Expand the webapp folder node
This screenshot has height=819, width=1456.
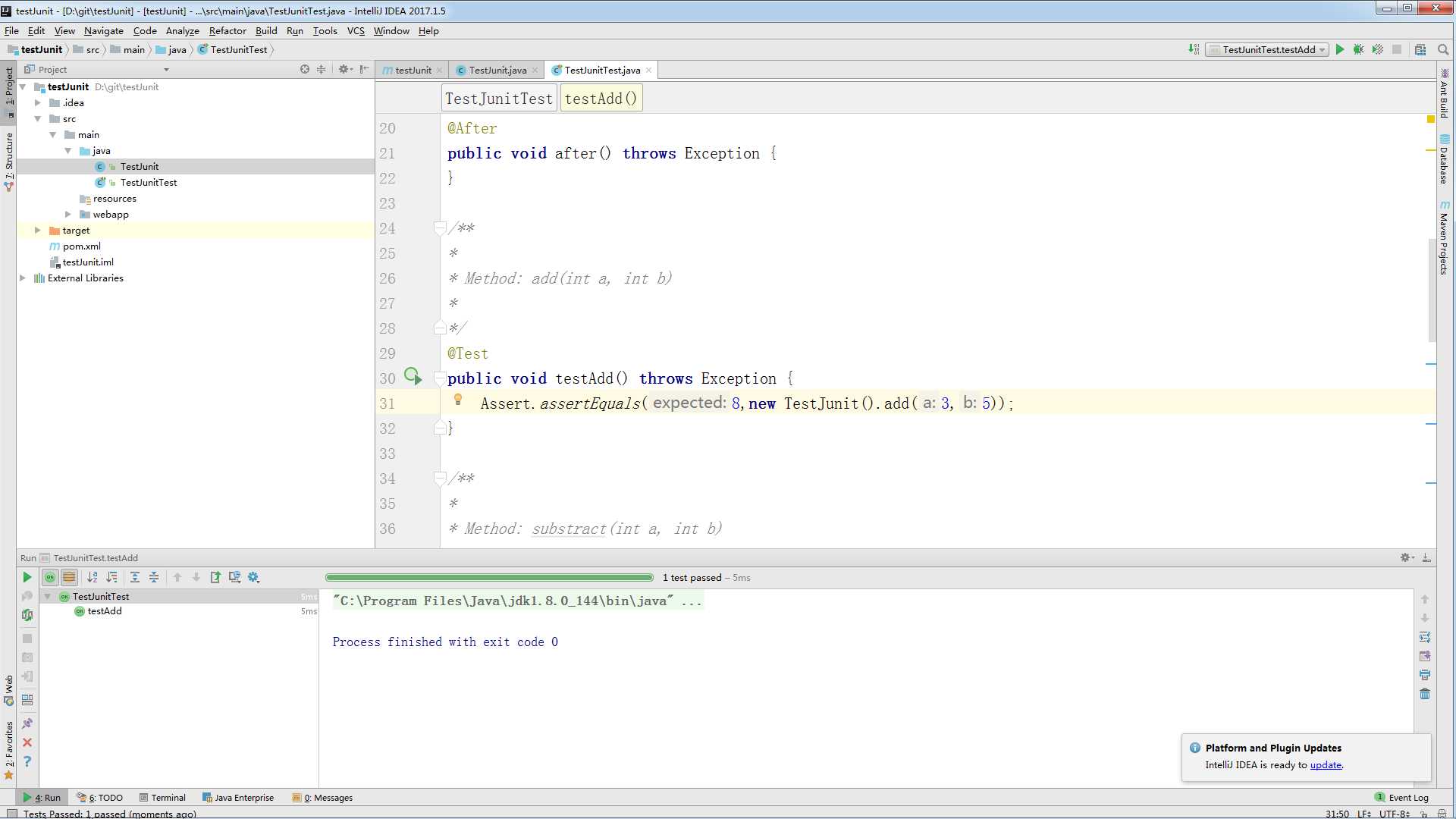click(x=68, y=215)
